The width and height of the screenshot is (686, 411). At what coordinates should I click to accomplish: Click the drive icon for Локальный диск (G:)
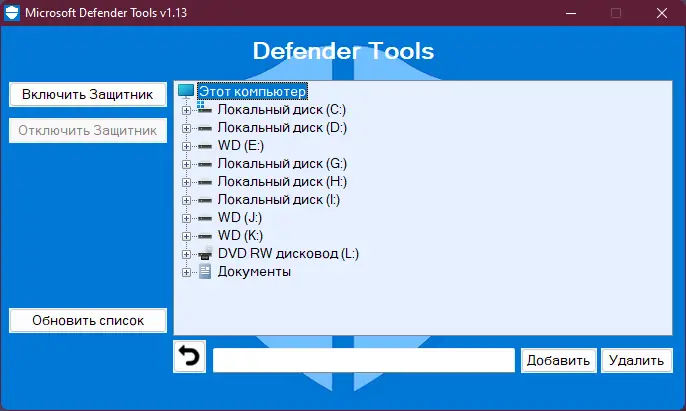pyautogui.click(x=204, y=164)
